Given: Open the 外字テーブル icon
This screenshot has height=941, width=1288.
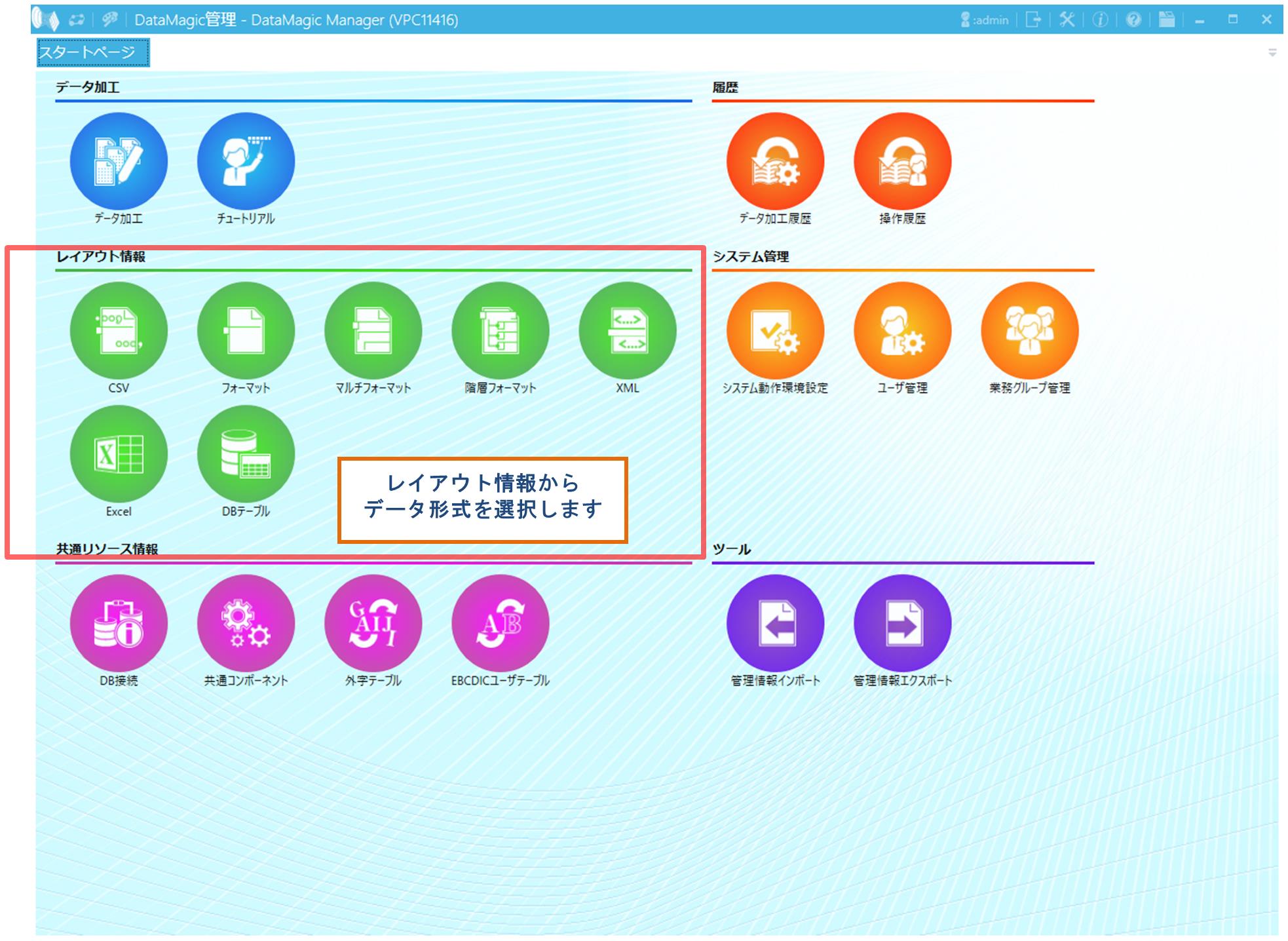Looking at the screenshot, I should tap(373, 623).
